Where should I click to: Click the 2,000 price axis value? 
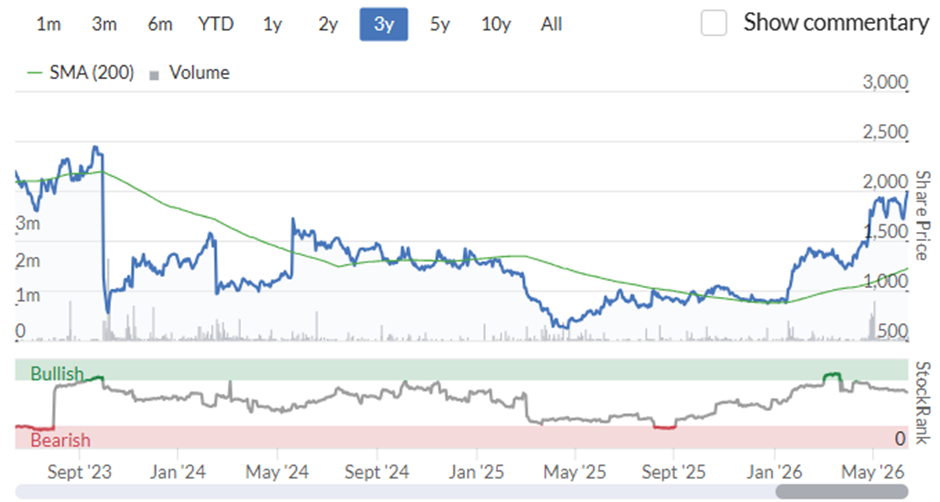tap(885, 181)
